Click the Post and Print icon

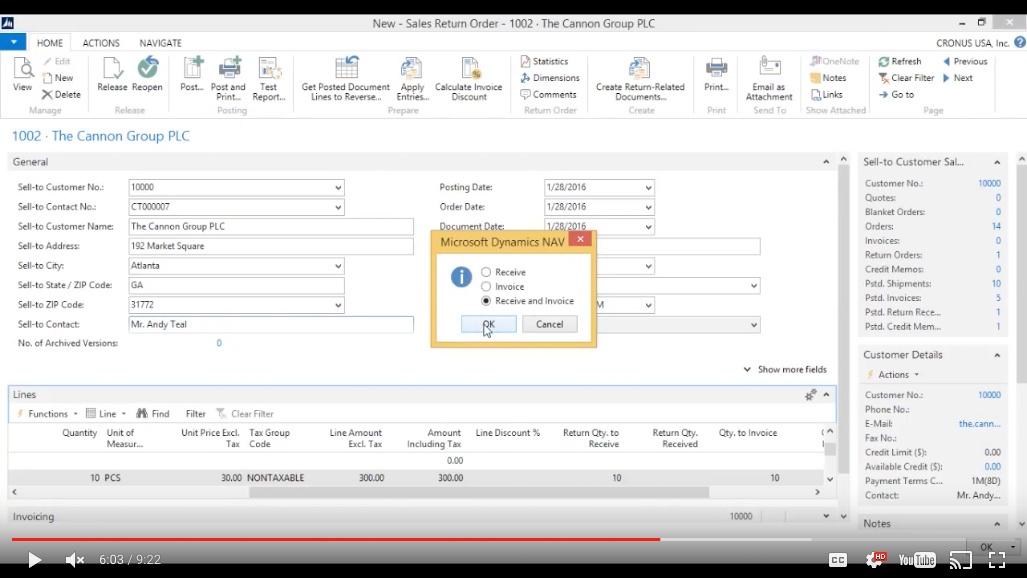coord(228,79)
